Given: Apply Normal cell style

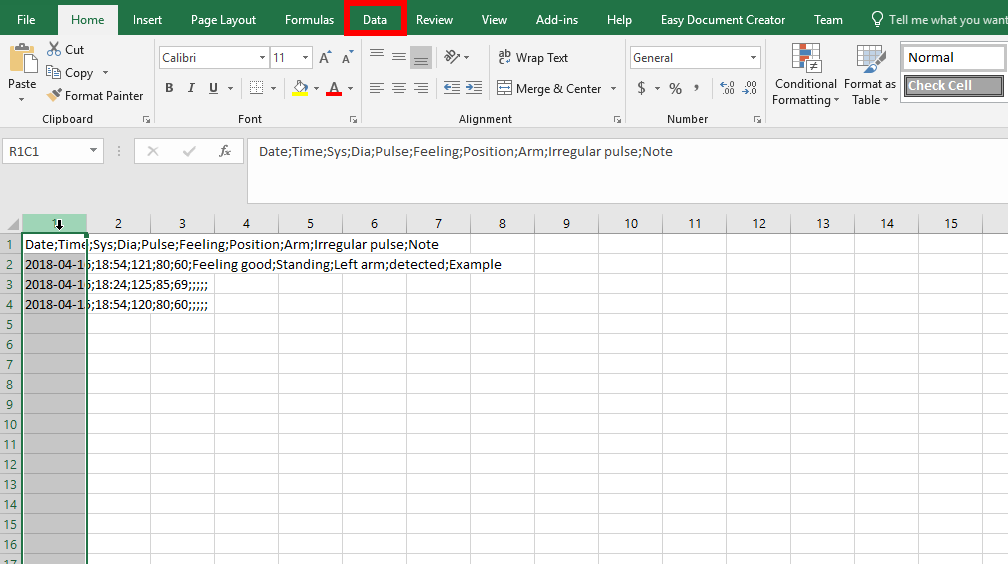Looking at the screenshot, I should pos(953,57).
